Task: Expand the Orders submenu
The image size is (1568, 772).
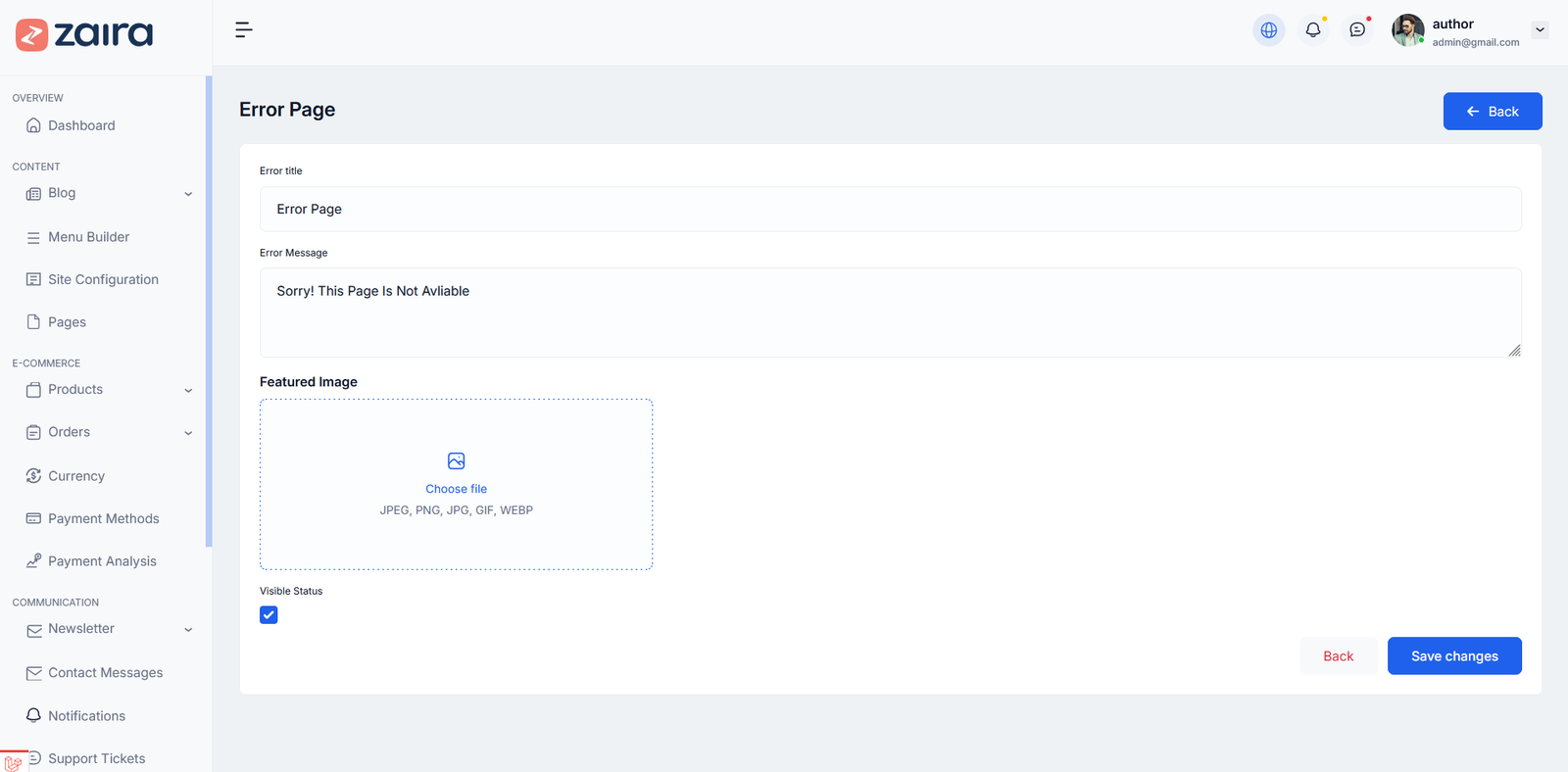Action: click(188, 433)
